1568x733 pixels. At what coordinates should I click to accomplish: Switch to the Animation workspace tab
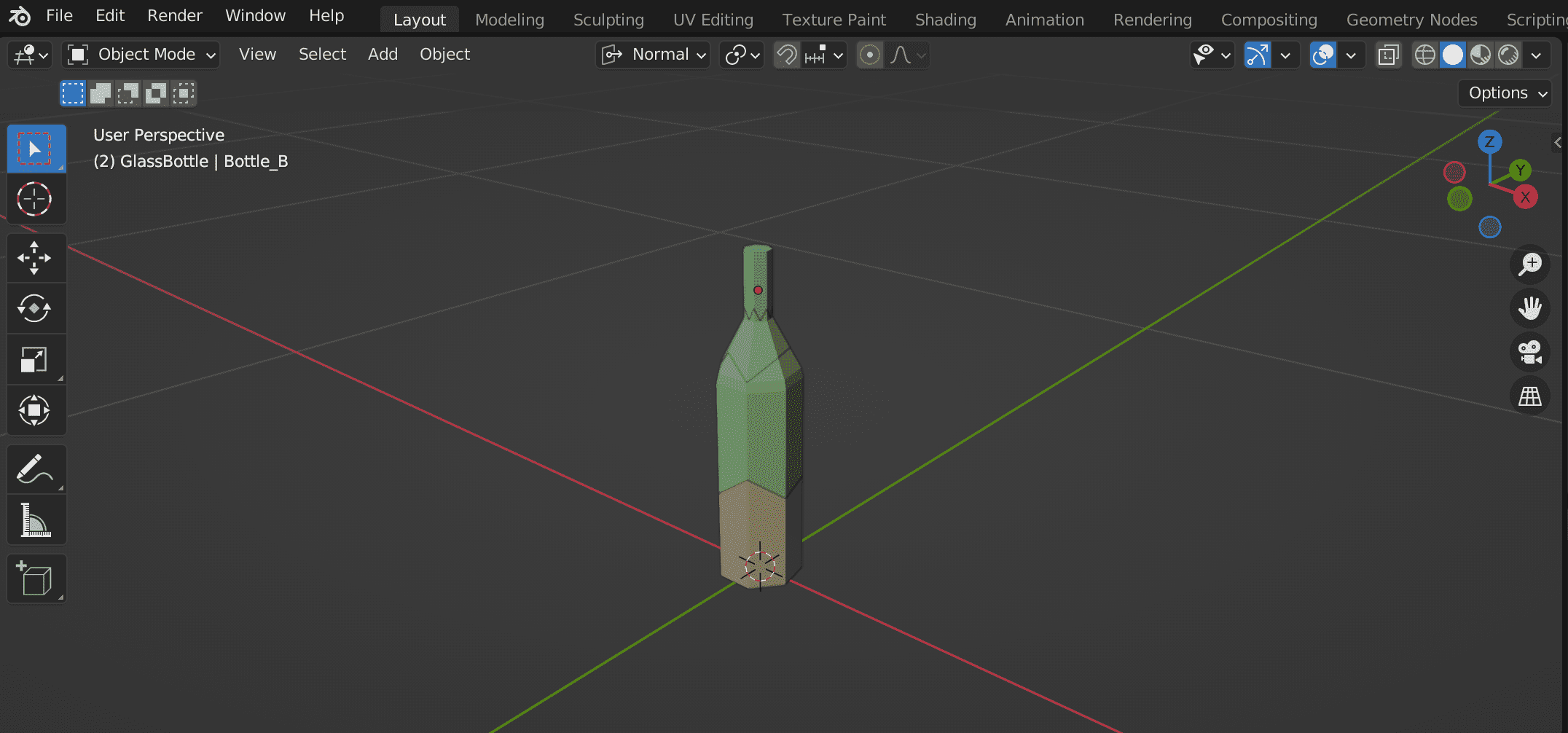tap(1045, 20)
